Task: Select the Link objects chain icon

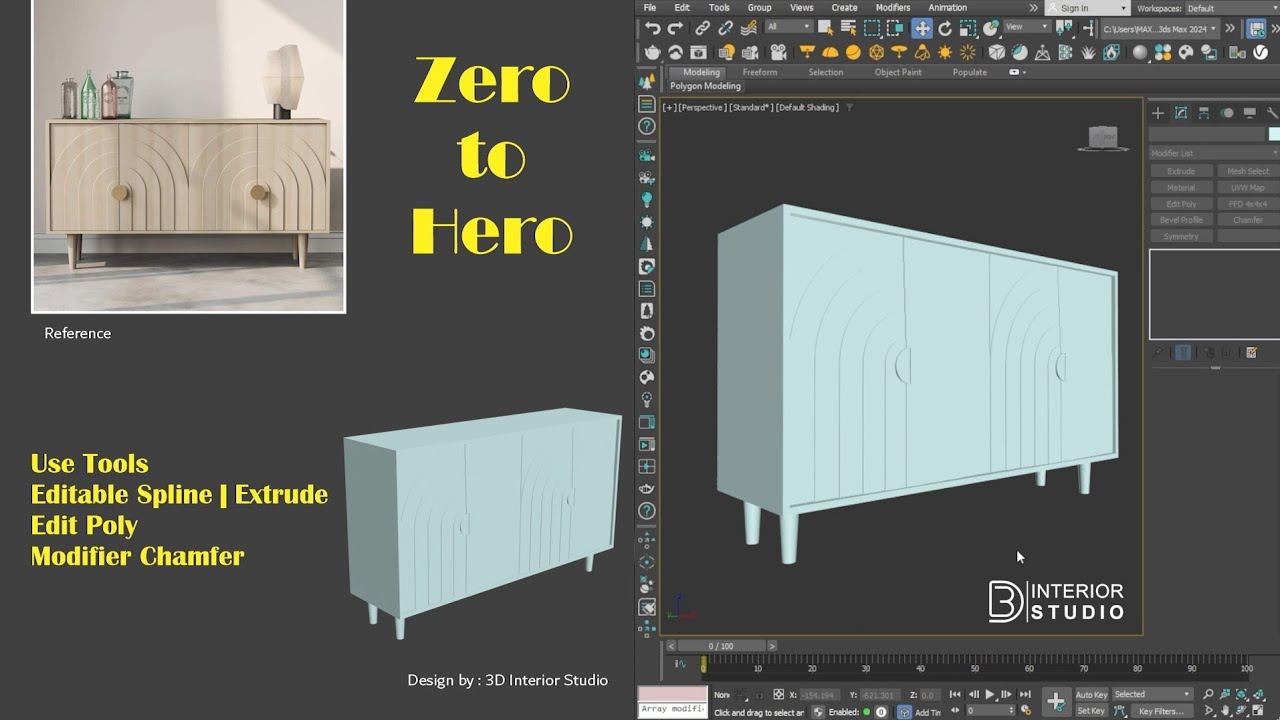Action: click(x=703, y=28)
